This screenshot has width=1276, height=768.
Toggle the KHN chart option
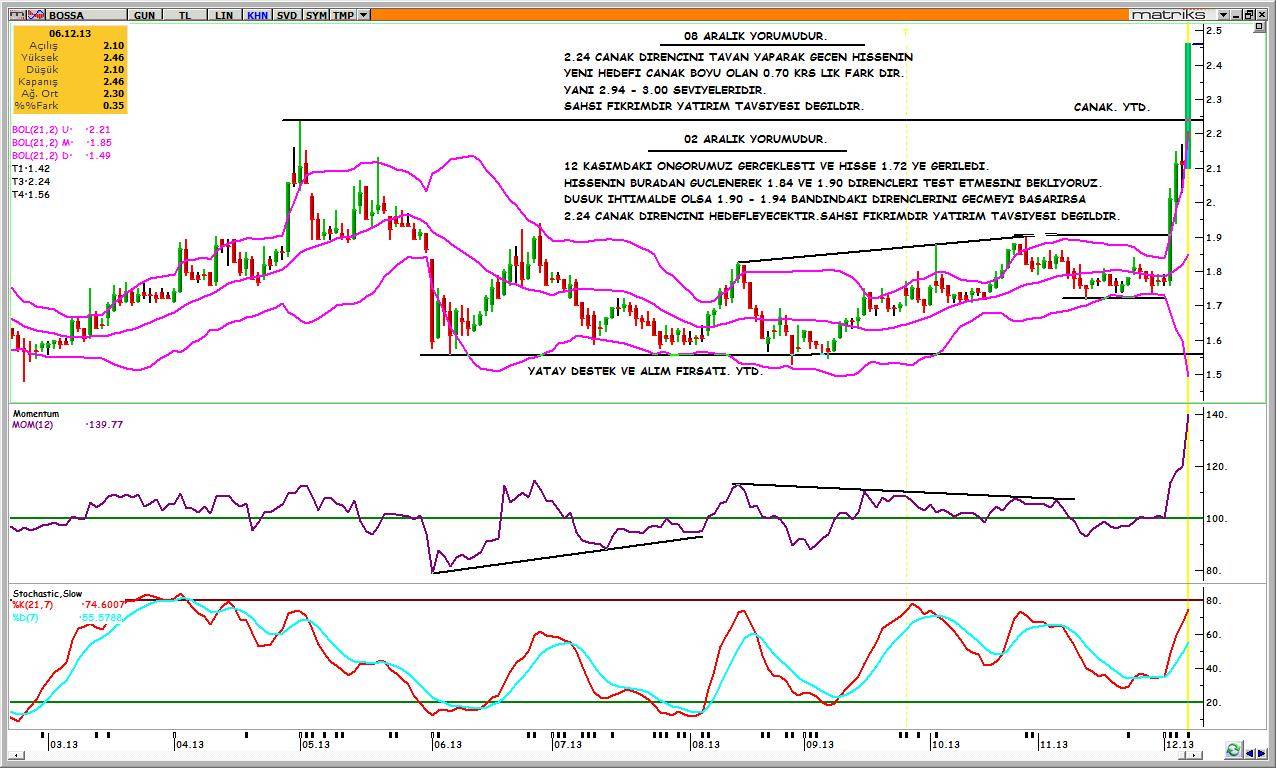(x=258, y=15)
